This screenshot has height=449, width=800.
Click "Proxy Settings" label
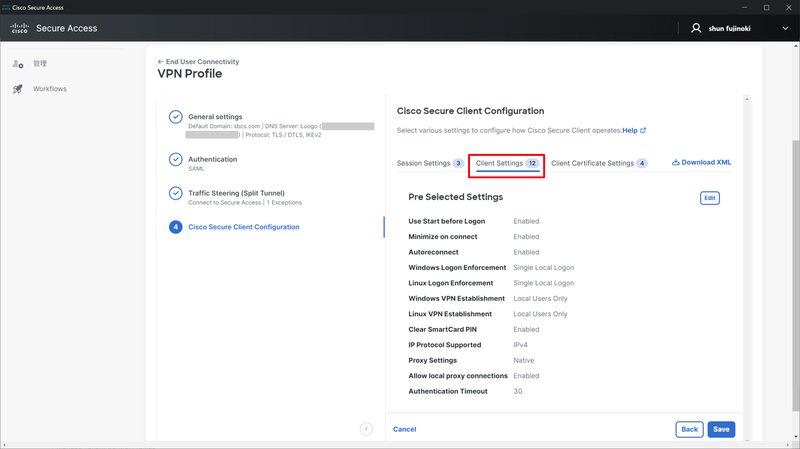[433, 360]
